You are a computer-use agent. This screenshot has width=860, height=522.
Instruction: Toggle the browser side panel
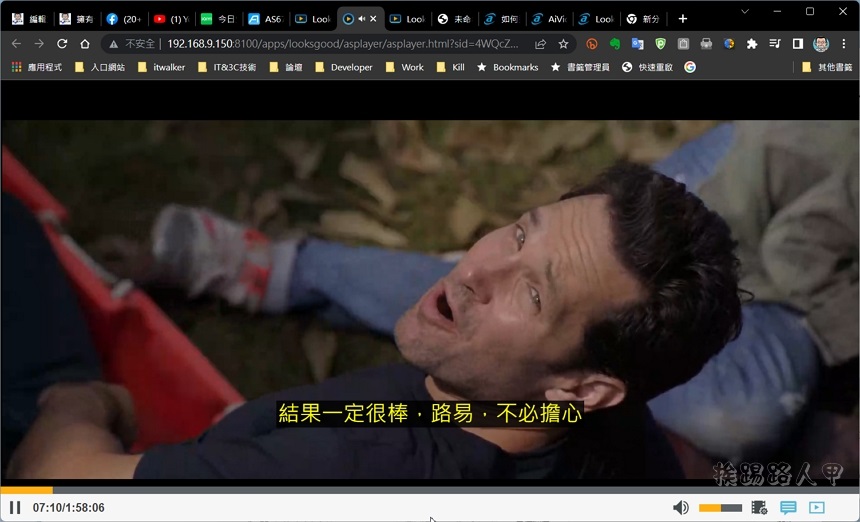click(797, 44)
